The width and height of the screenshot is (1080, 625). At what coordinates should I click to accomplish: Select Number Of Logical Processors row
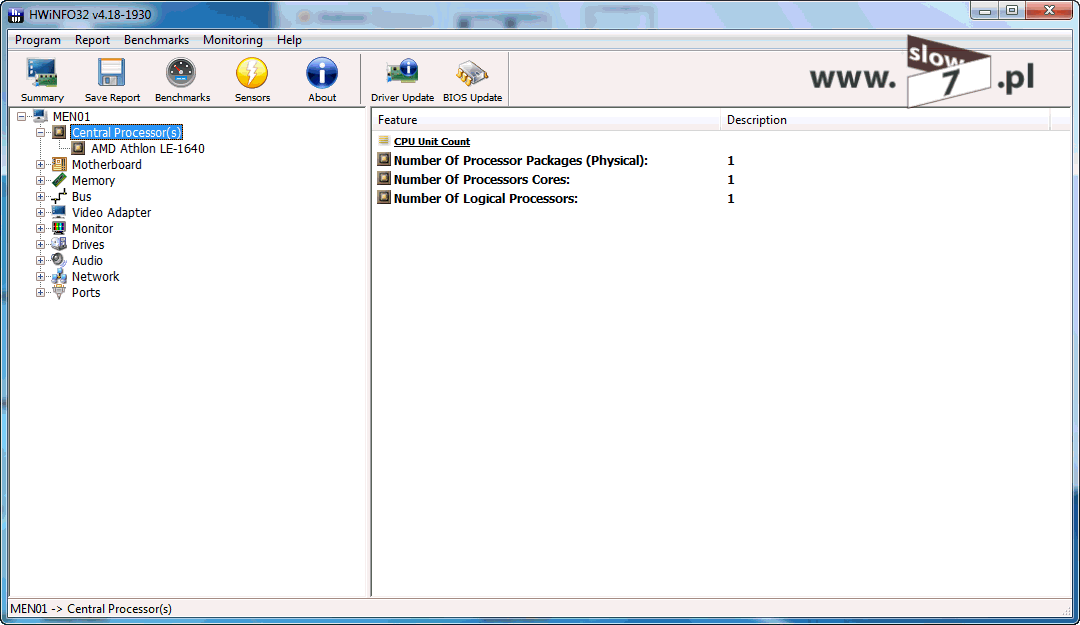click(x=721, y=198)
